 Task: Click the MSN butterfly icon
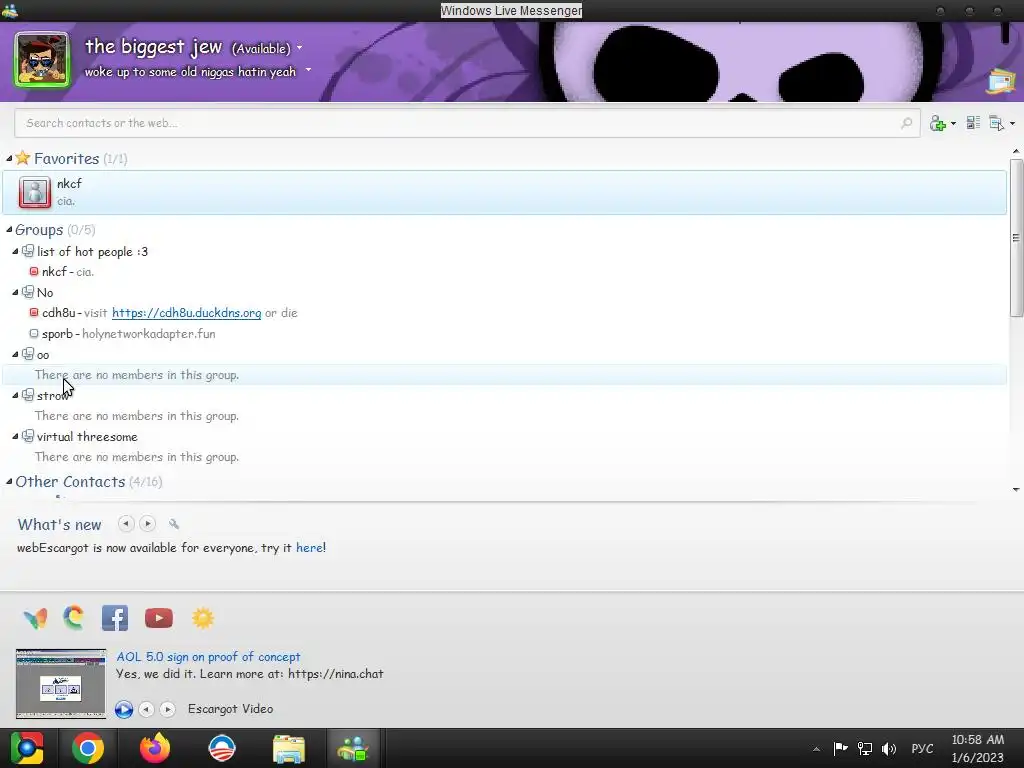click(x=35, y=618)
